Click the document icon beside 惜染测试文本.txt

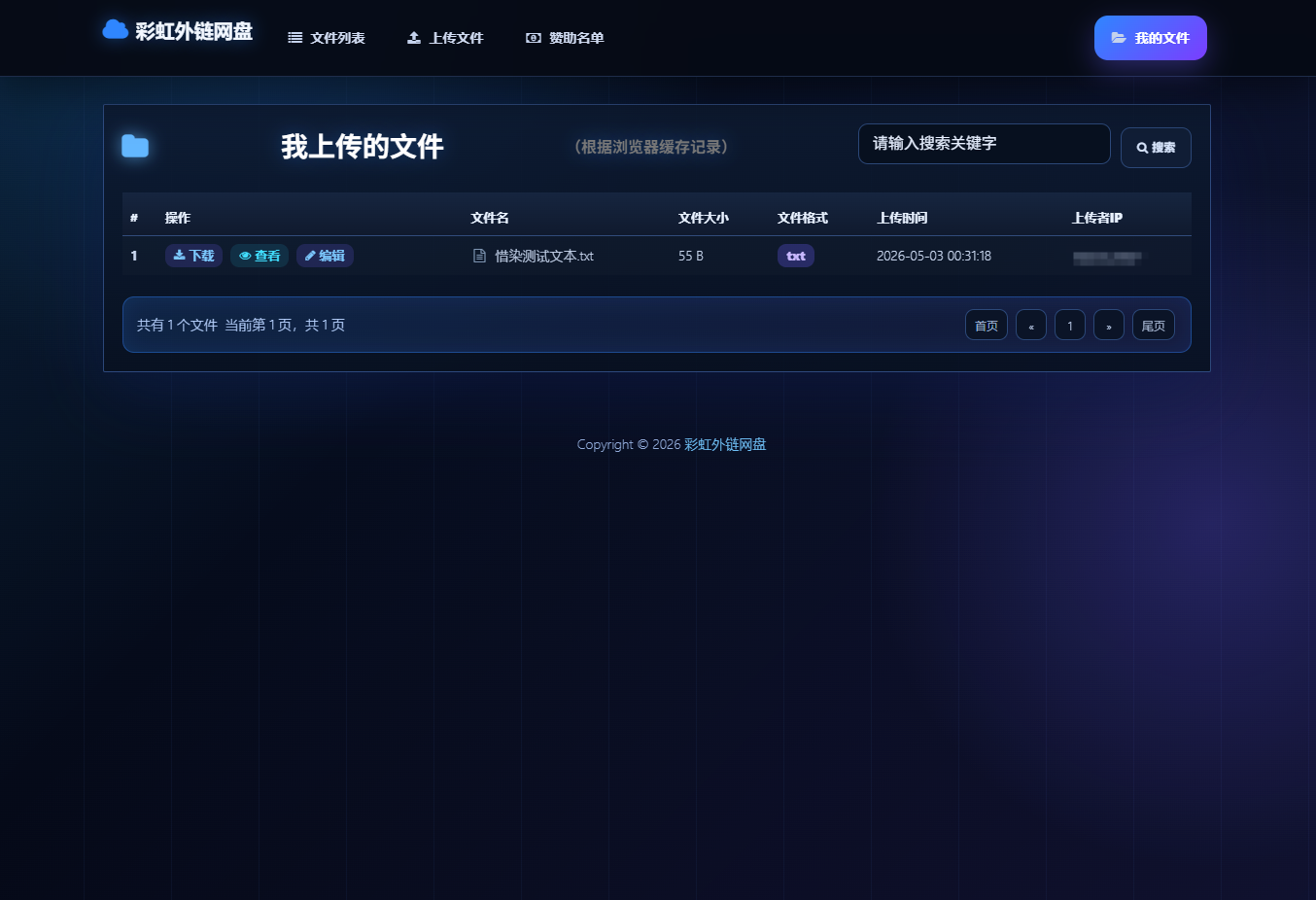pyautogui.click(x=479, y=256)
